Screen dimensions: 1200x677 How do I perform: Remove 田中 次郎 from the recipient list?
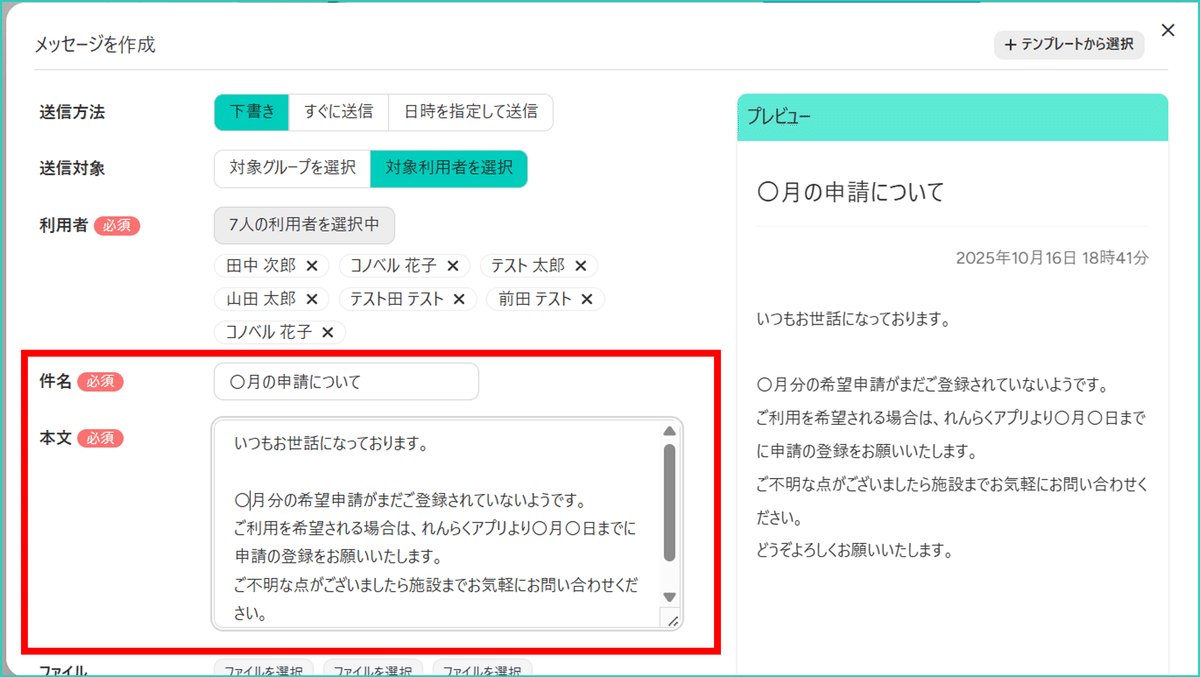[313, 265]
